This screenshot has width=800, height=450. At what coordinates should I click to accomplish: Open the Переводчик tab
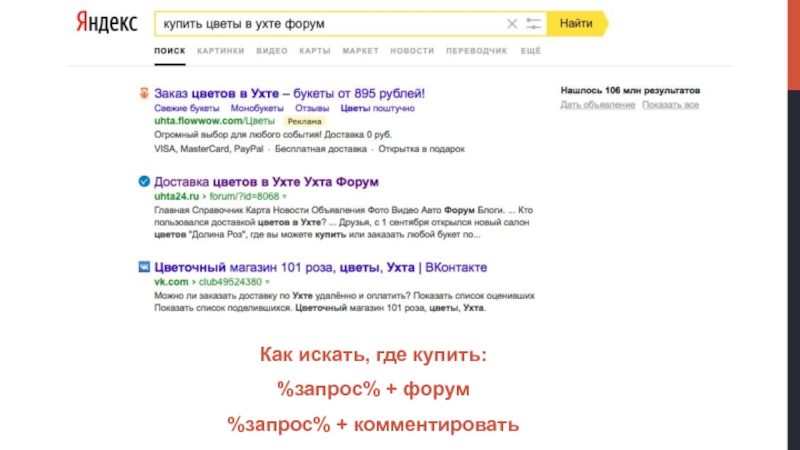coord(477,51)
